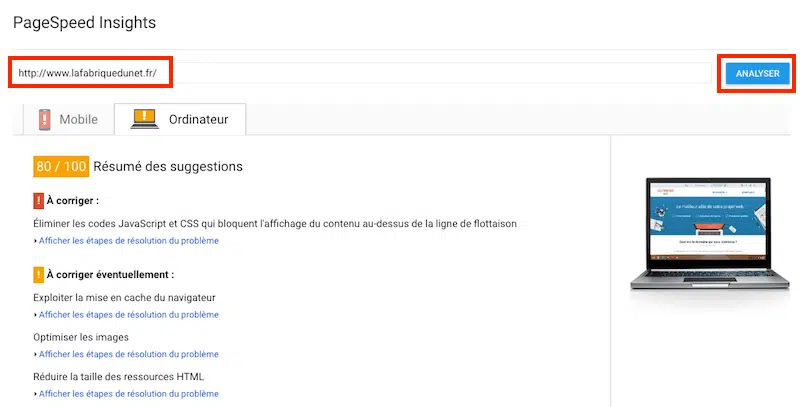
Task: Expand resolution steps under Optimiser les images
Action: point(128,354)
